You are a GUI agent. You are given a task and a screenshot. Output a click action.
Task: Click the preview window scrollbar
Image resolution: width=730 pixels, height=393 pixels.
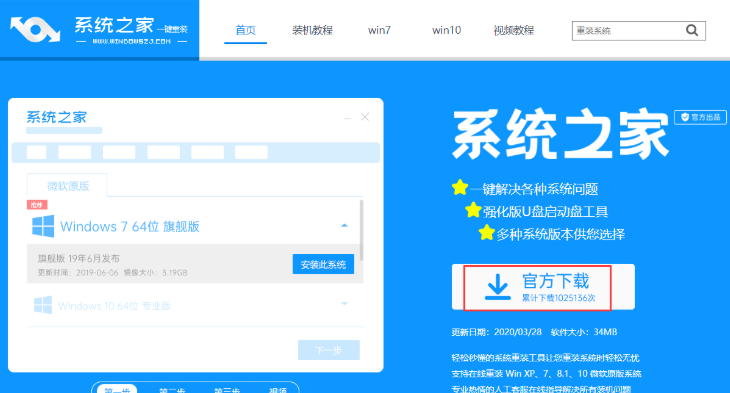[x=362, y=230]
